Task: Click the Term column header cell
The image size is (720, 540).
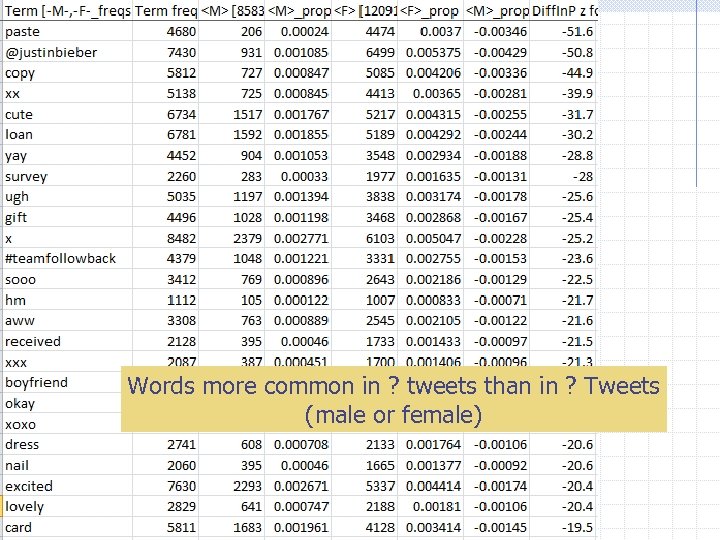Action: [66, 10]
